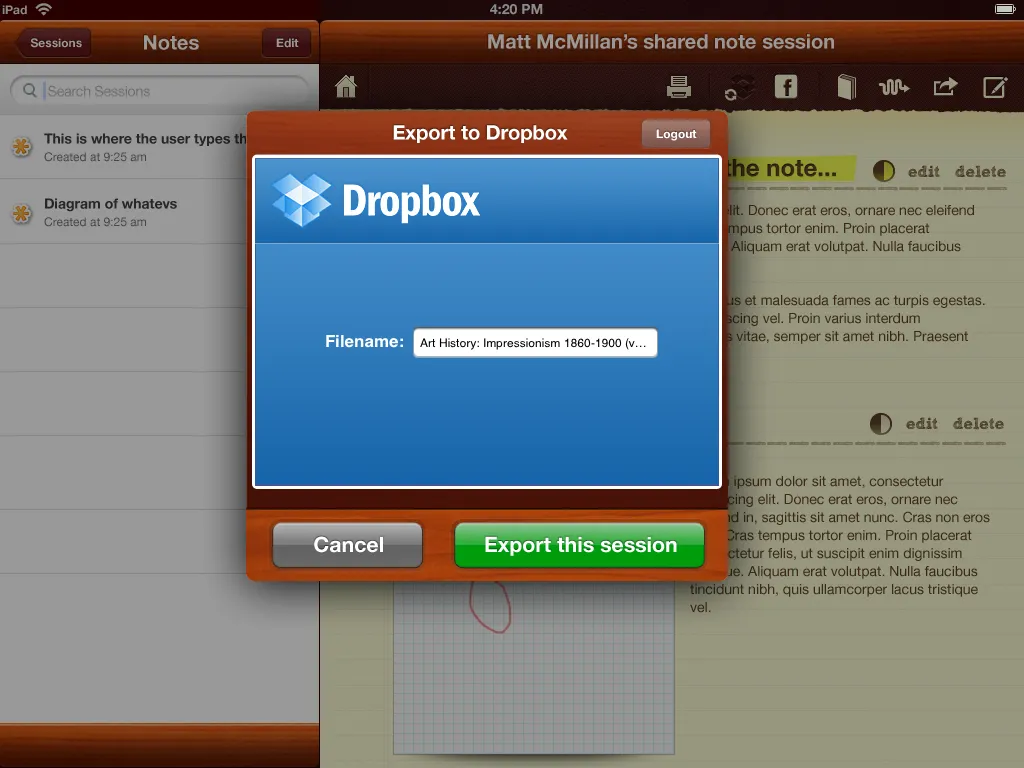
Task: Focus the Filename text field
Action: click(535, 343)
